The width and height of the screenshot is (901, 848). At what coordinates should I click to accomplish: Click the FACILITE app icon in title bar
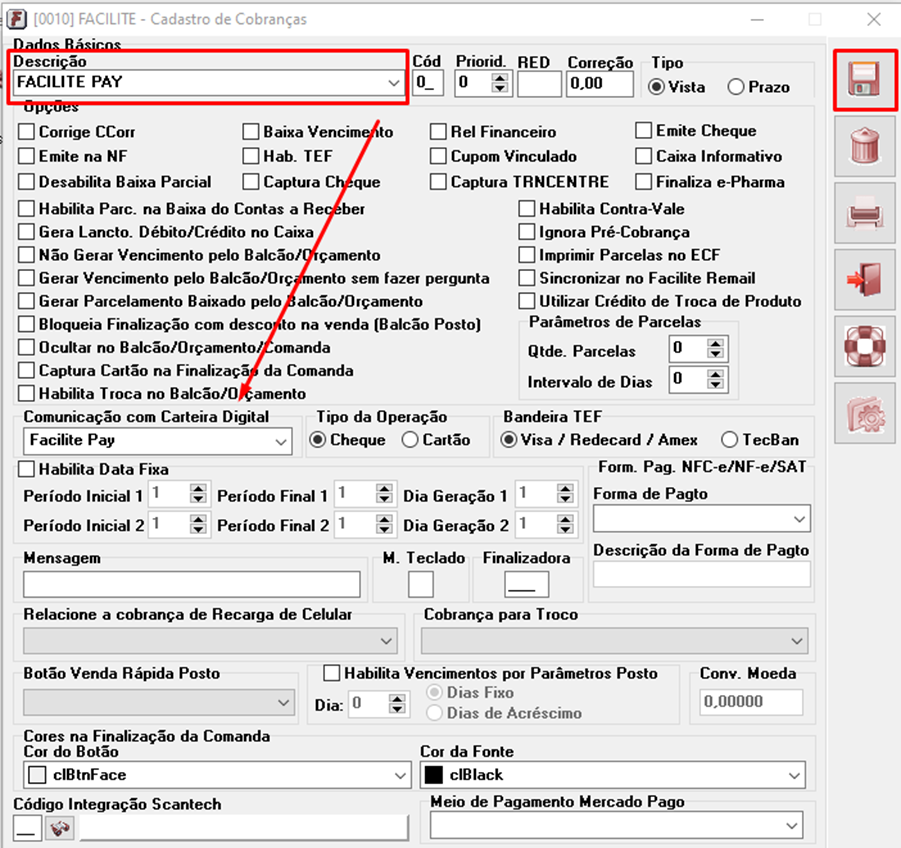tap(17, 19)
